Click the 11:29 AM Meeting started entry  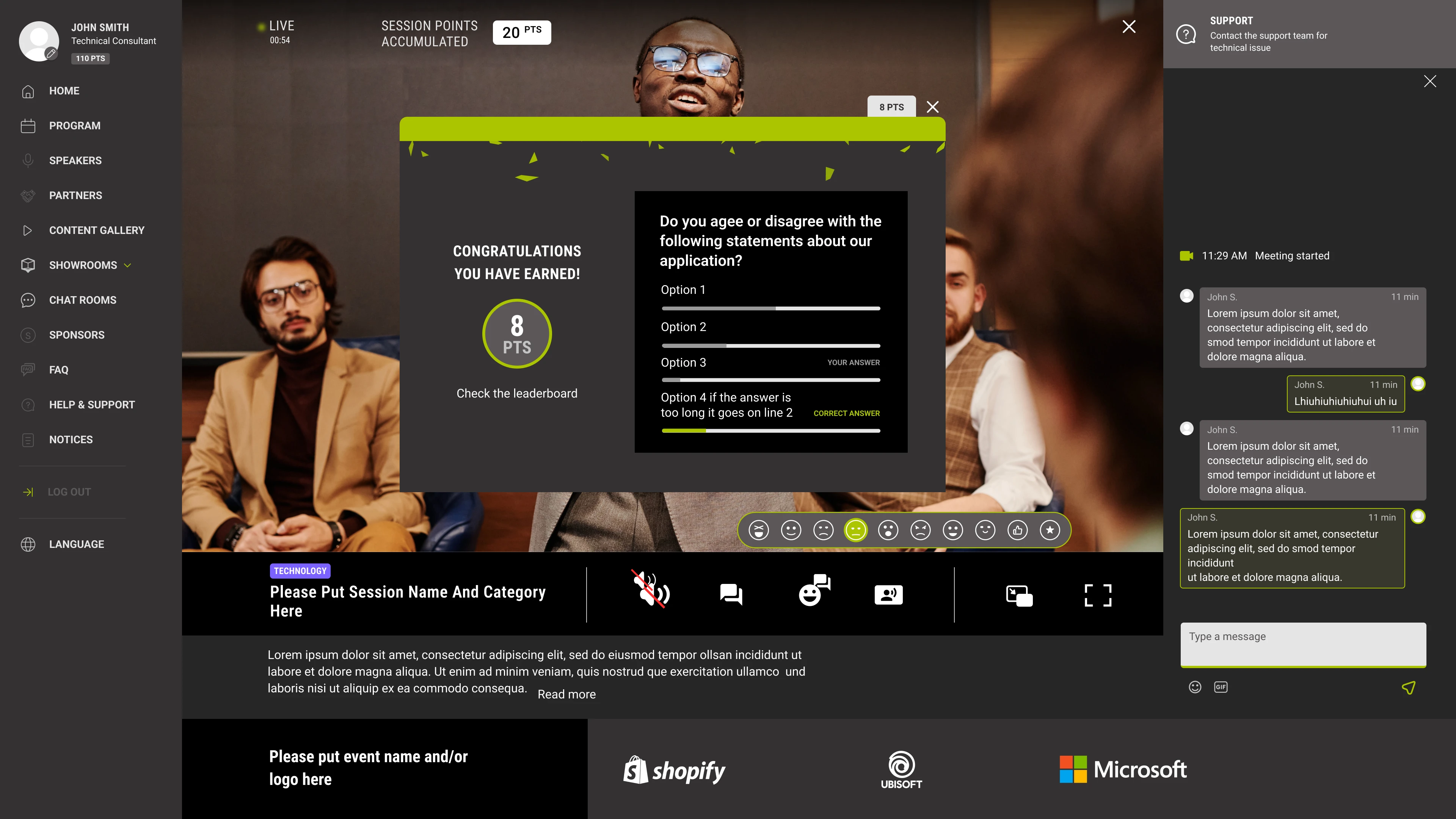pos(1255,256)
